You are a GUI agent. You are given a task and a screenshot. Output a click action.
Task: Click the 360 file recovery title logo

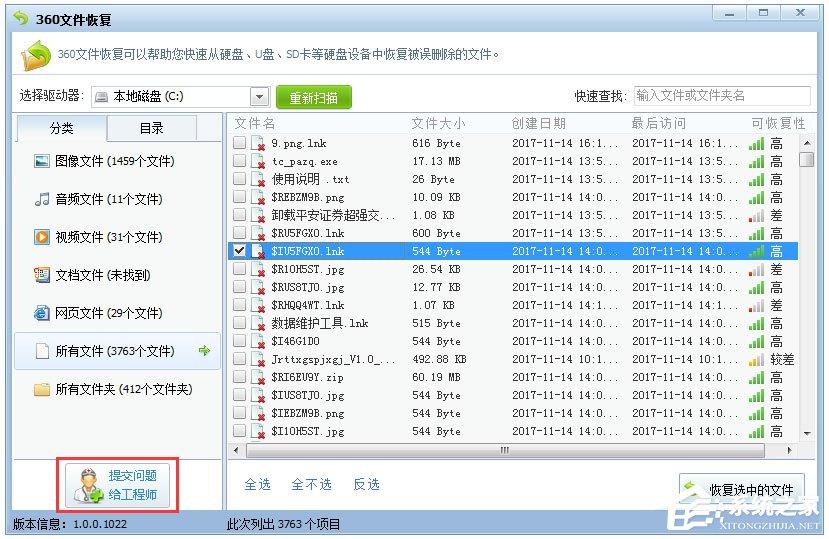click(x=21, y=19)
